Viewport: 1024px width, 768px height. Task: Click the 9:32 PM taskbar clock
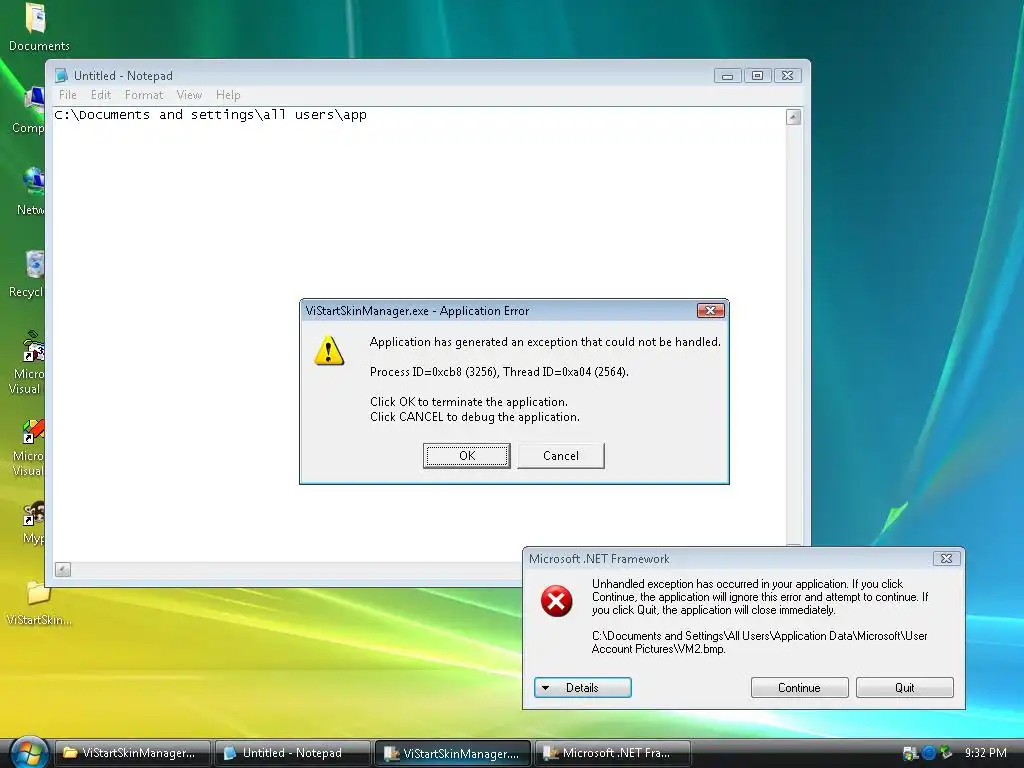985,753
